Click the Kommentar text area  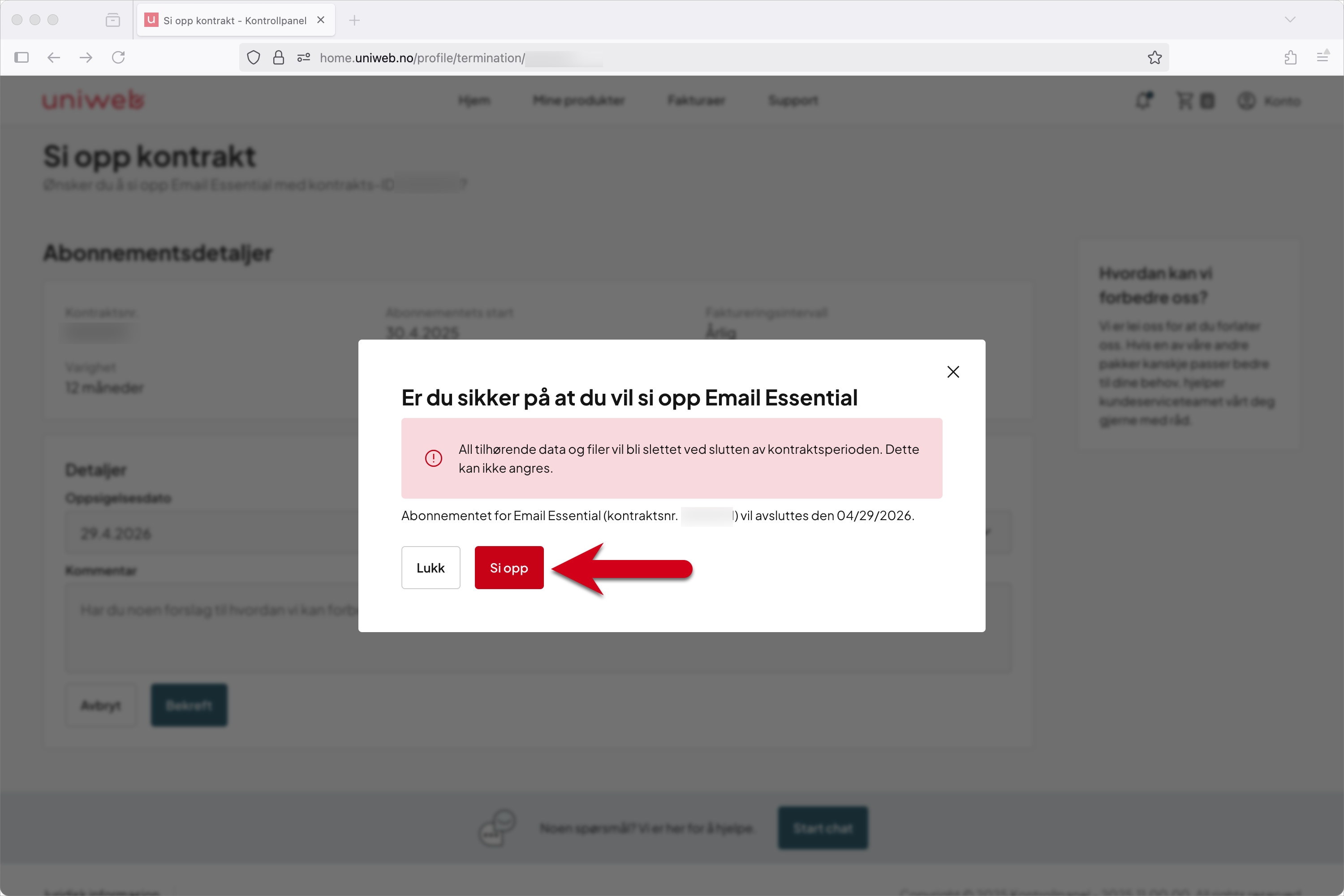click(x=538, y=628)
